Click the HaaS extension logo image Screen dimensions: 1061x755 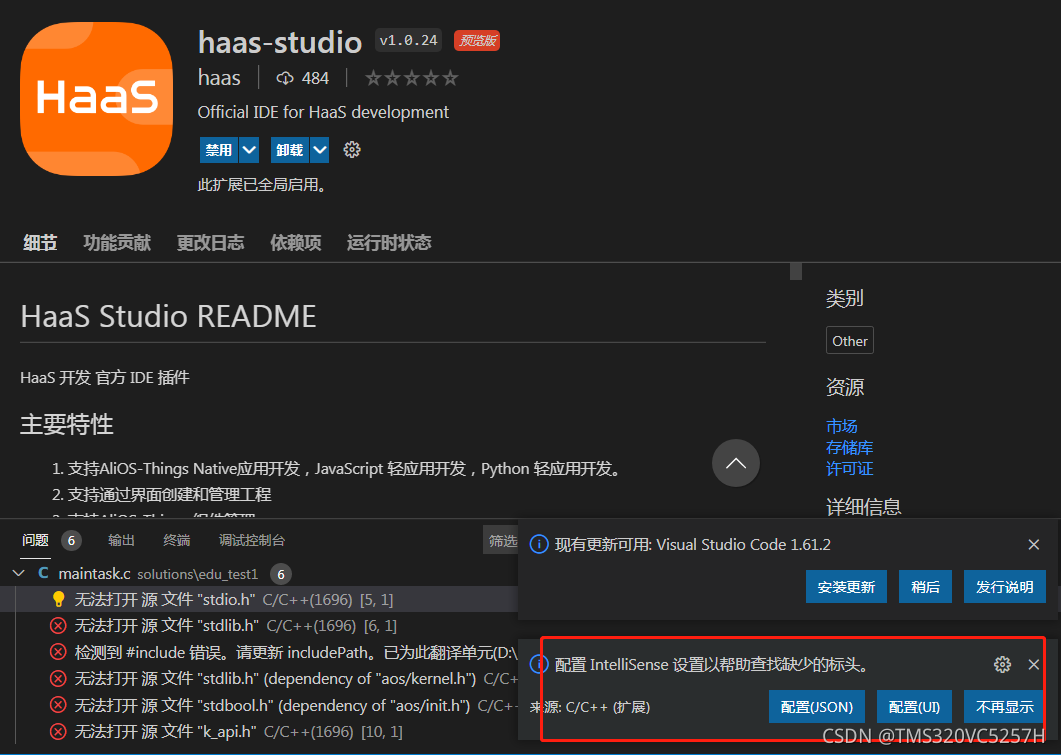coord(96,98)
